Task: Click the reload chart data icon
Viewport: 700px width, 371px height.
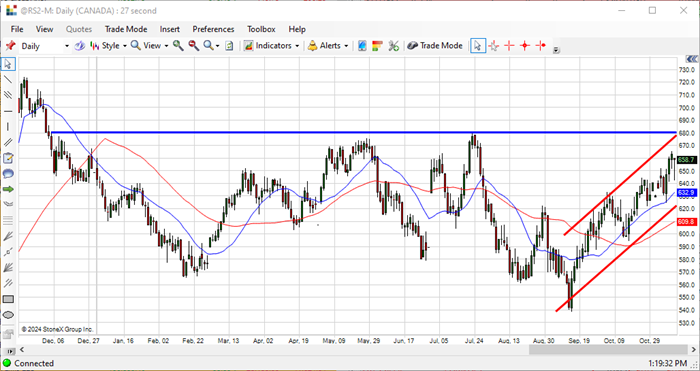Action: (x=229, y=46)
